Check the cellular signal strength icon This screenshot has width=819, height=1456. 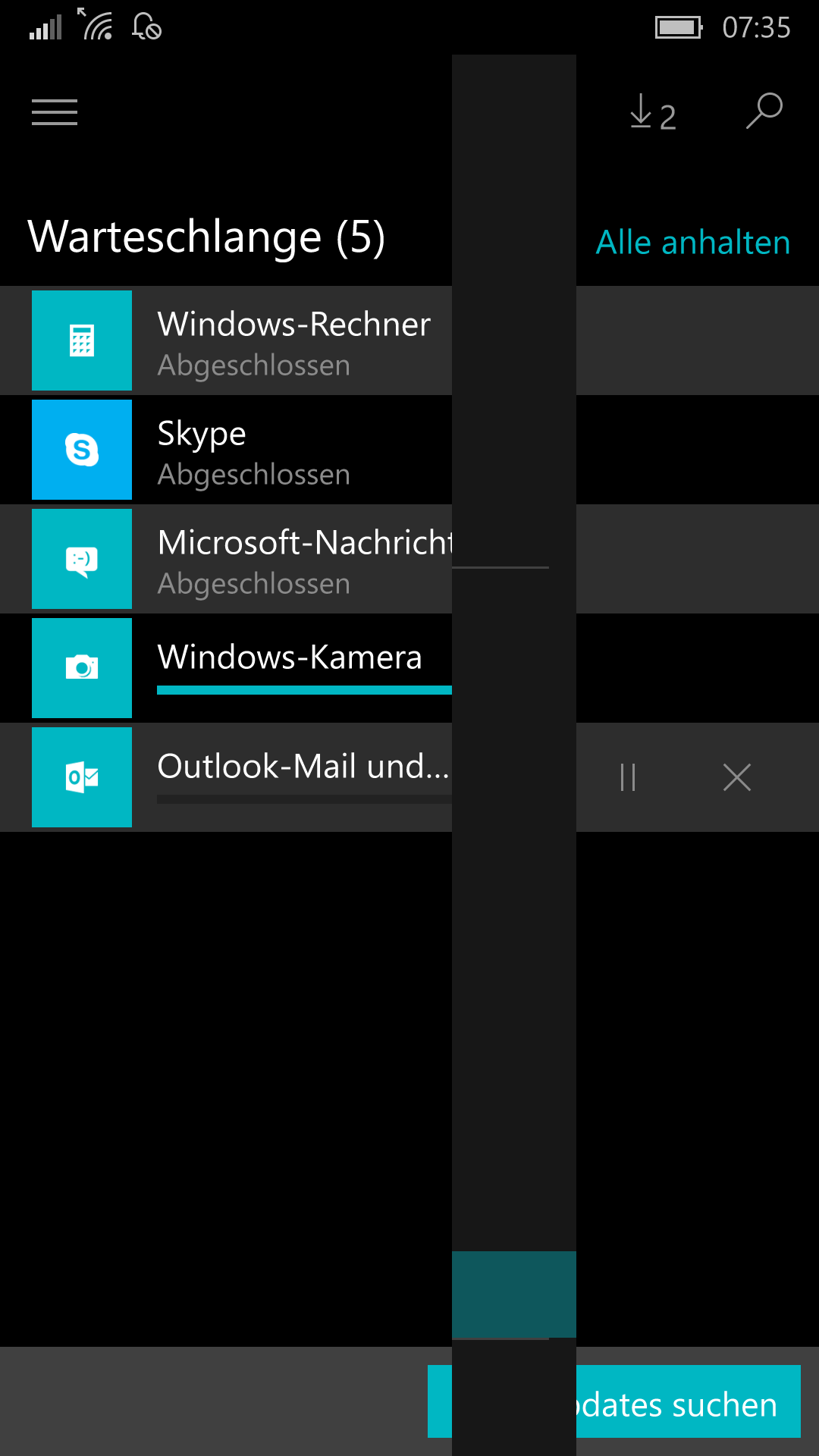45,27
